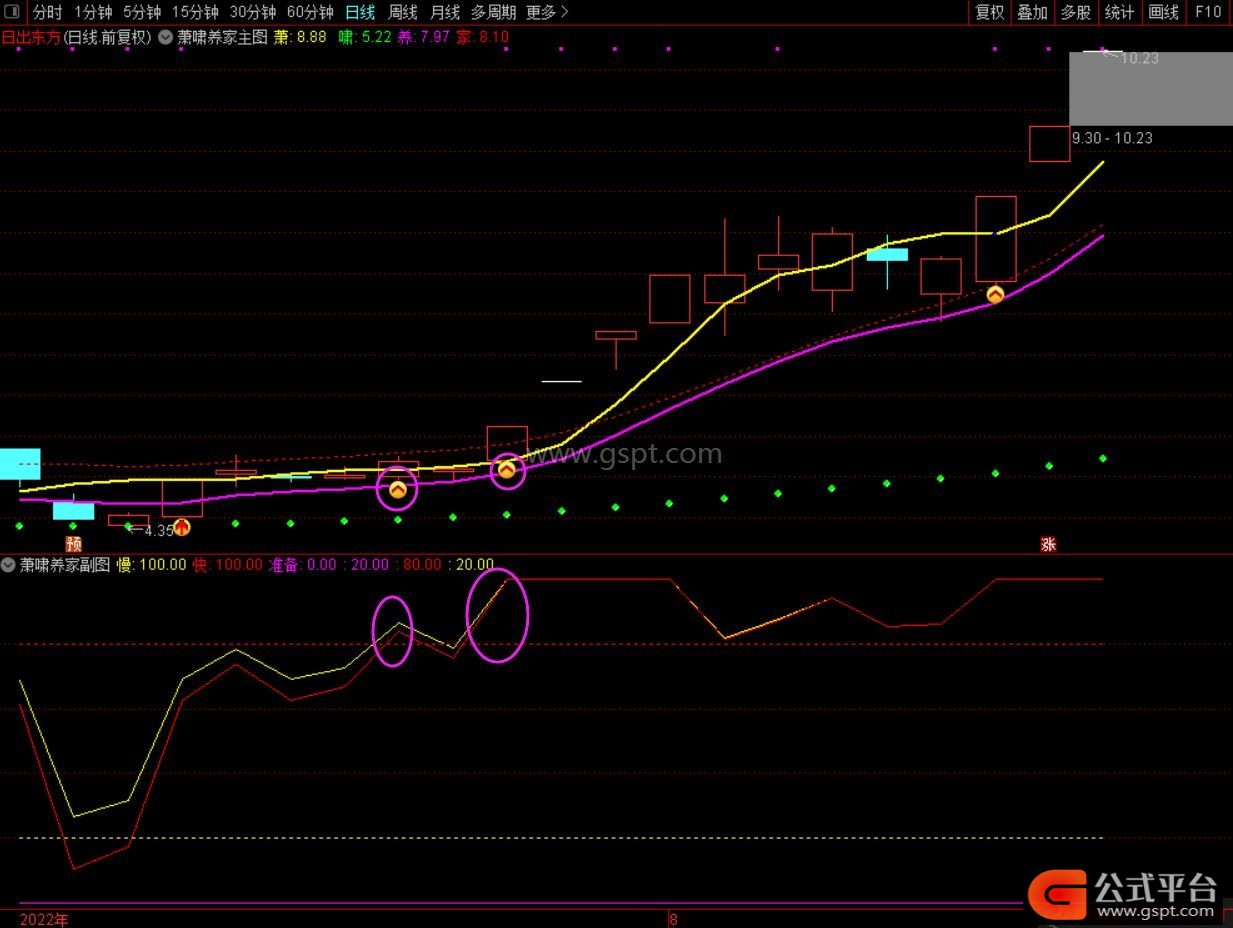Select the 15分钟 period tab
Image resolution: width=1233 pixels, height=928 pixels.
coord(195,12)
